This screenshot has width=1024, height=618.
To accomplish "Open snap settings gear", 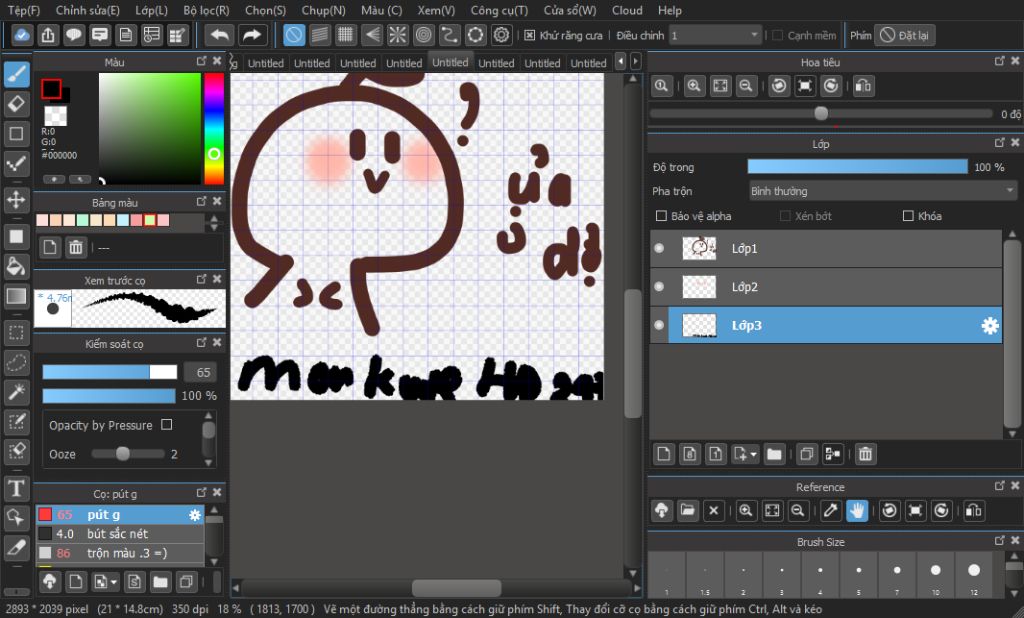I will [x=501, y=35].
